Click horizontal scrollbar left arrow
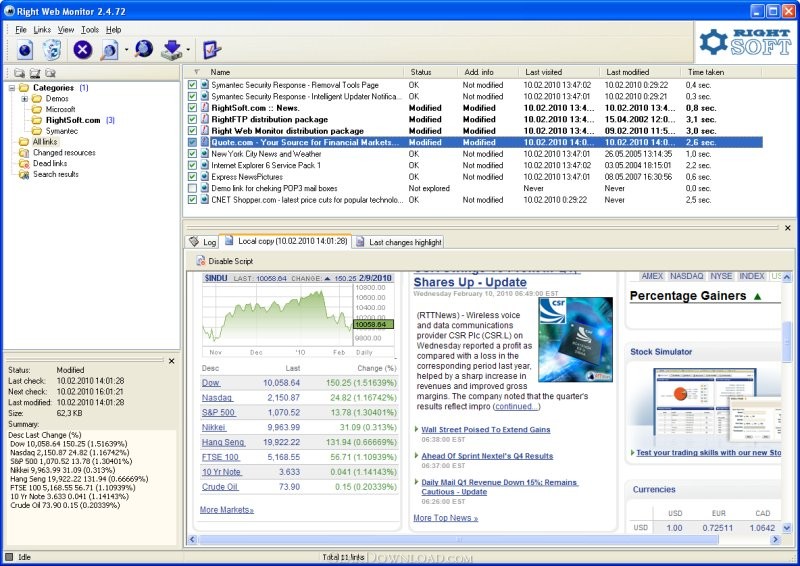This screenshot has height=566, width=800. pos(192,539)
